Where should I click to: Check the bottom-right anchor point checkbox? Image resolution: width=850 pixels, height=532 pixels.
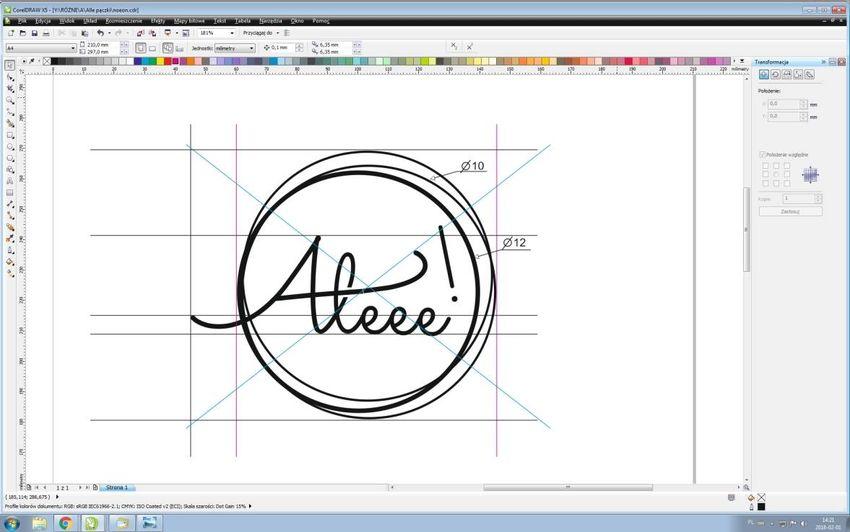(x=787, y=183)
